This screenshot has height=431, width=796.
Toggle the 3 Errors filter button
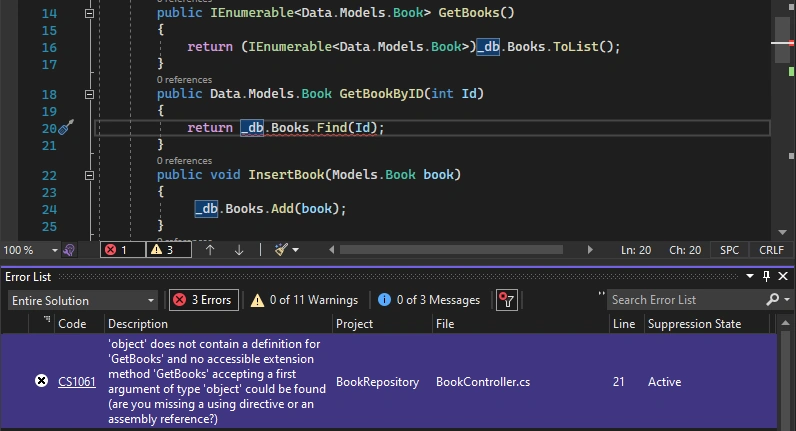[204, 300]
